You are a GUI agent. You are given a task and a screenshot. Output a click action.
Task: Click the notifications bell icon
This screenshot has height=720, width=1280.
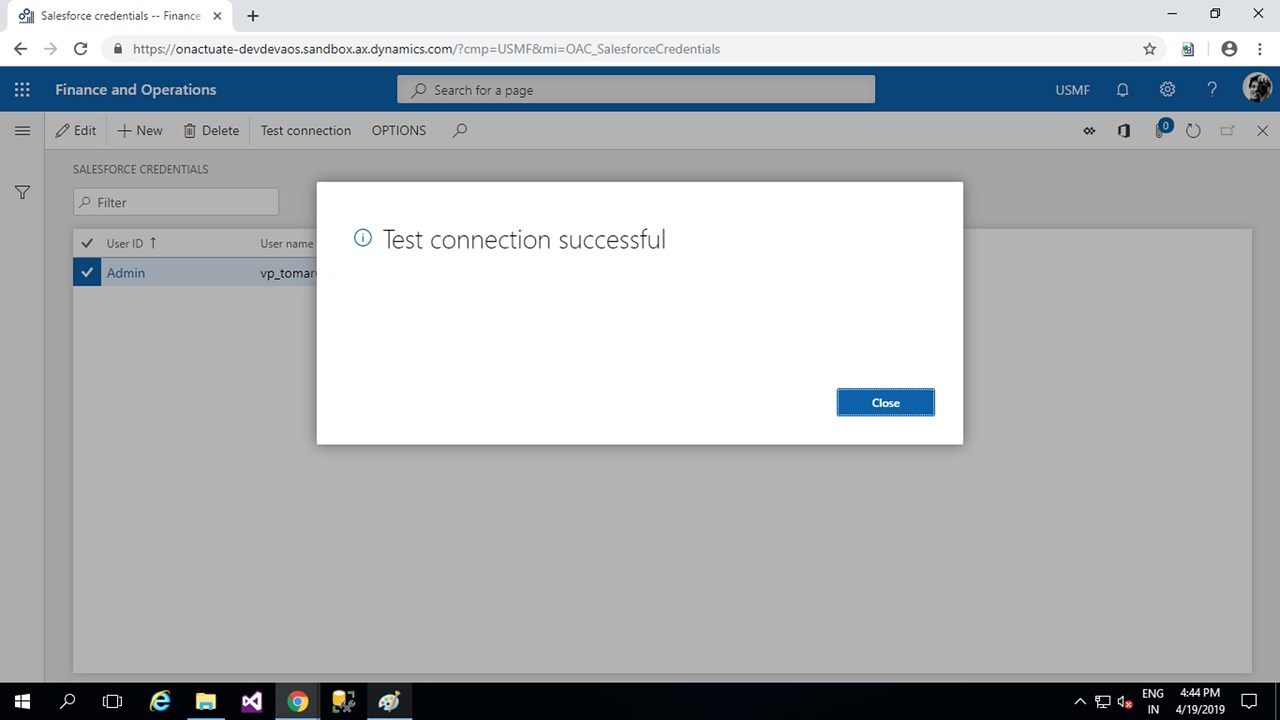pyautogui.click(x=1122, y=90)
